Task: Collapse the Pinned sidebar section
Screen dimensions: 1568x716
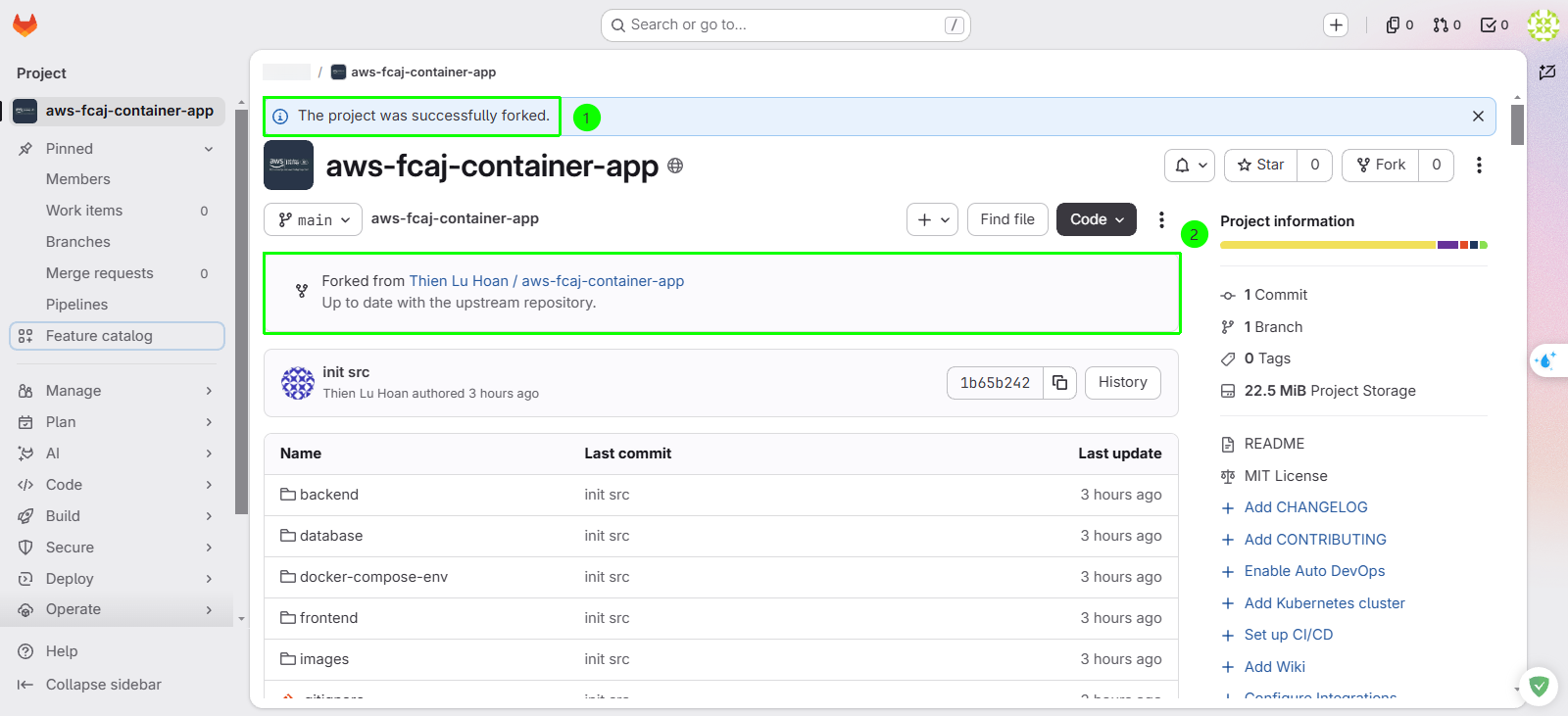Action: coord(116,149)
